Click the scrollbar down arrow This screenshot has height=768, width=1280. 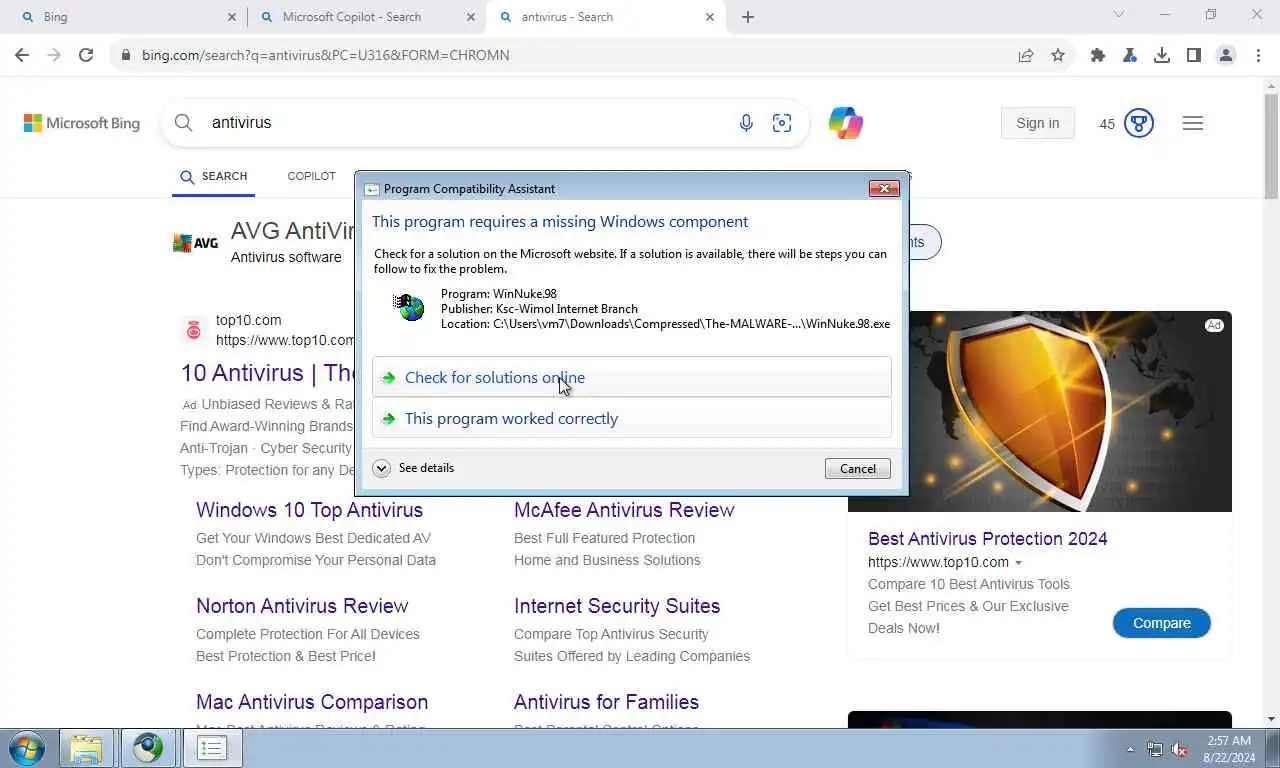(x=1271, y=718)
